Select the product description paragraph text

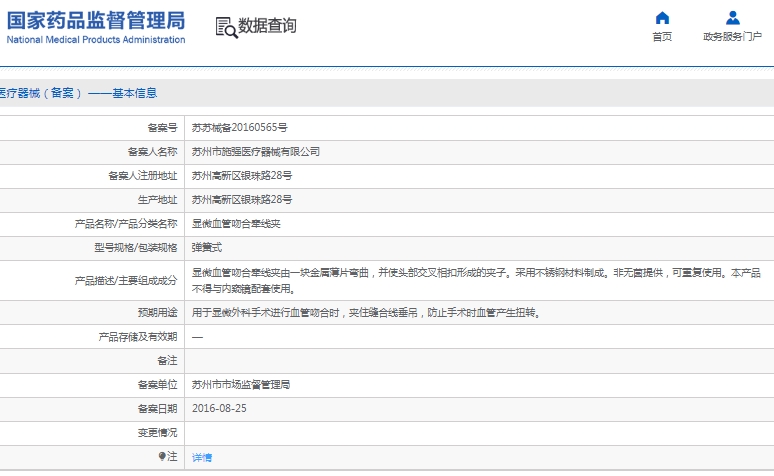(476, 280)
